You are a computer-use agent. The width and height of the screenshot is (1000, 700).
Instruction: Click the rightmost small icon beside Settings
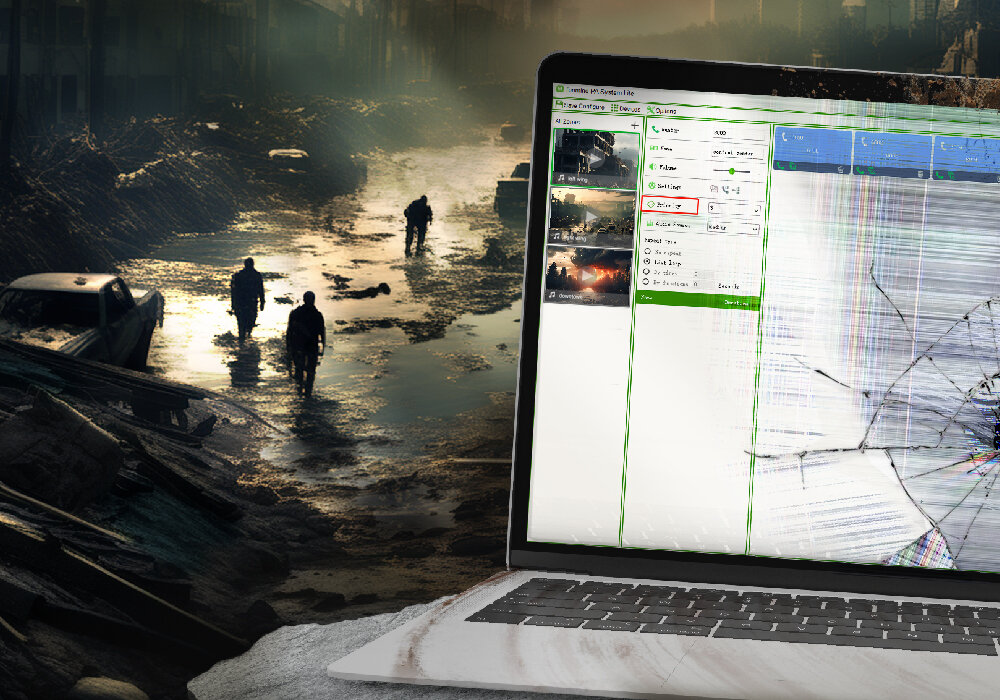[736, 190]
